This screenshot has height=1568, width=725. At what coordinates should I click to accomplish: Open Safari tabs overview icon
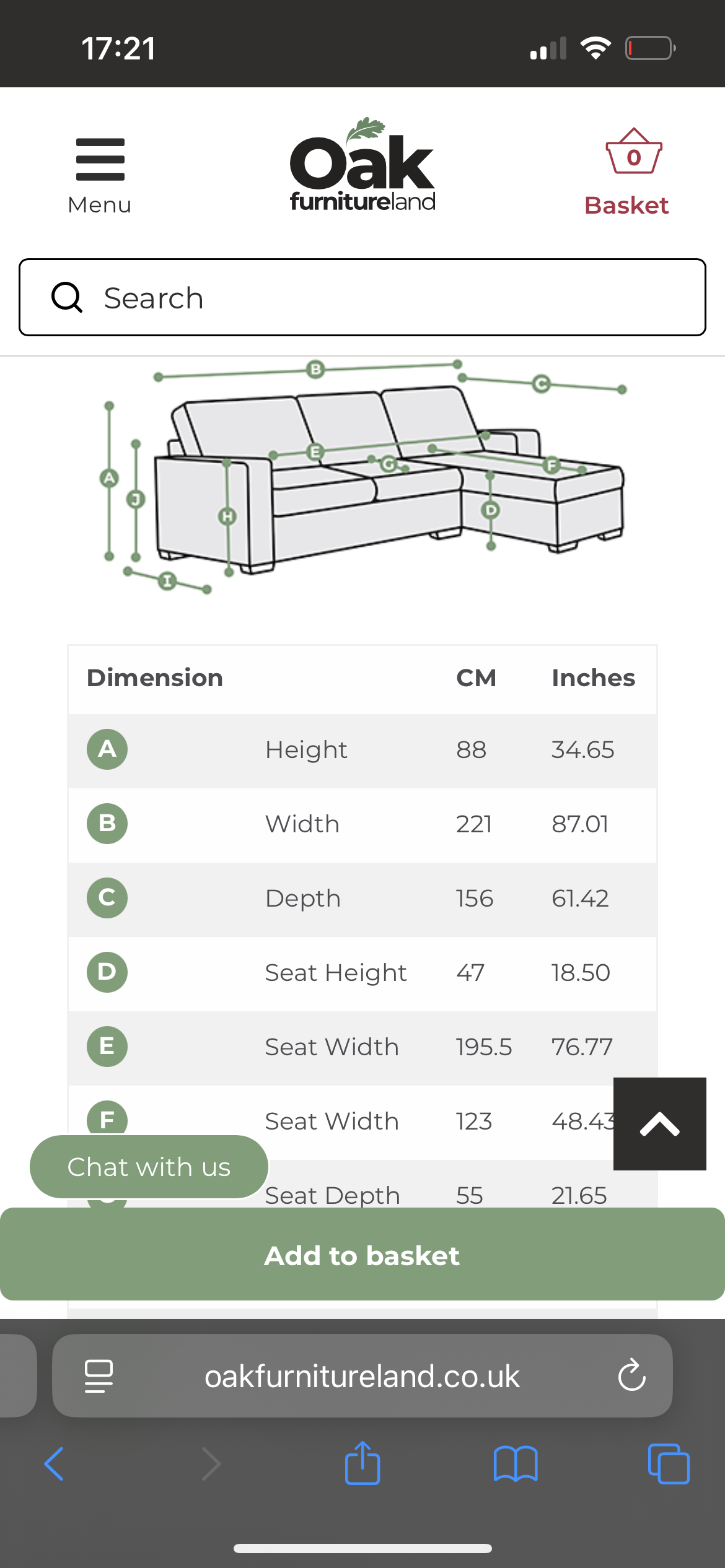668,1464
